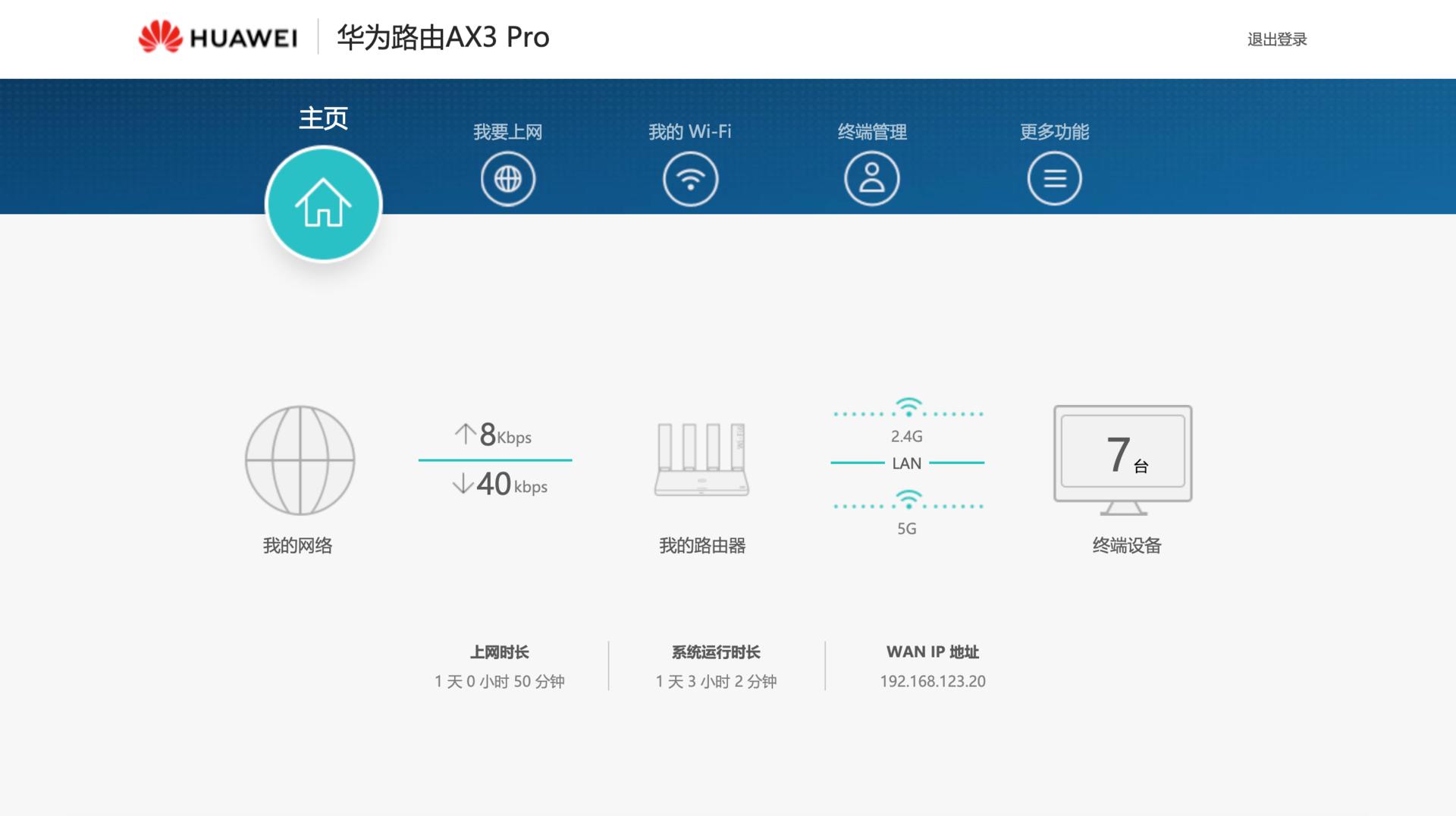The image size is (1456, 816).
Task: Open 终端管理 device management icon
Action: point(871,177)
